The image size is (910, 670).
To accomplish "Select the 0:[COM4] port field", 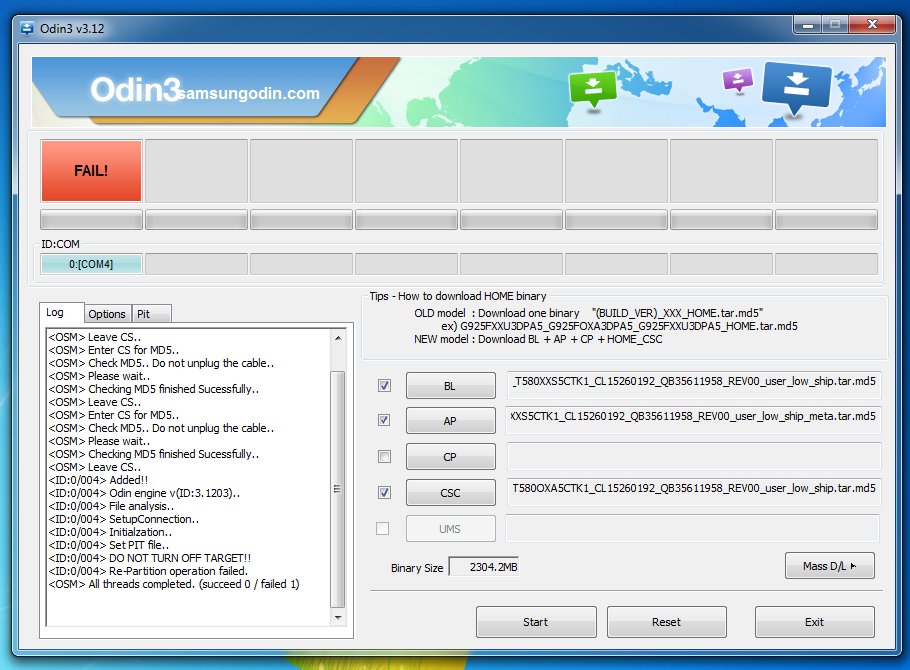I will coord(91,264).
